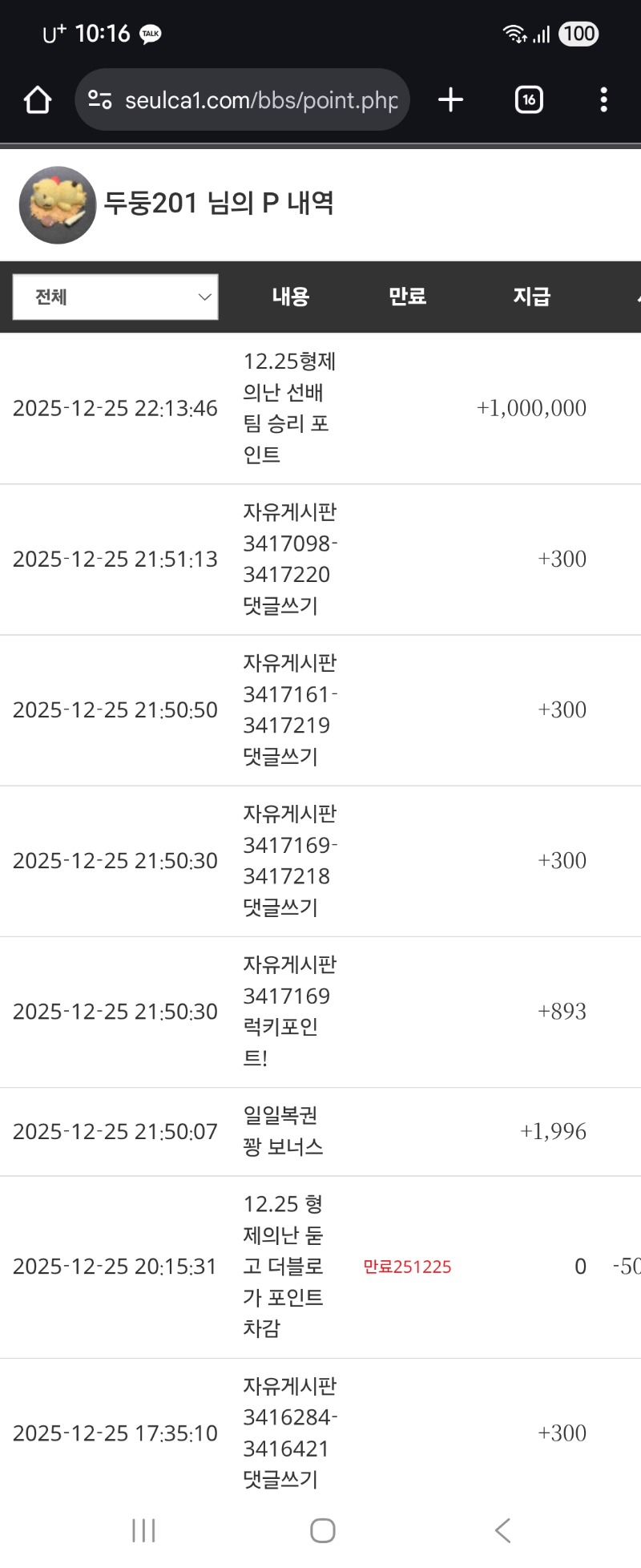
Task: Open the 자유게시판 3417169 럭키포인트 entry
Action: coord(289,1011)
